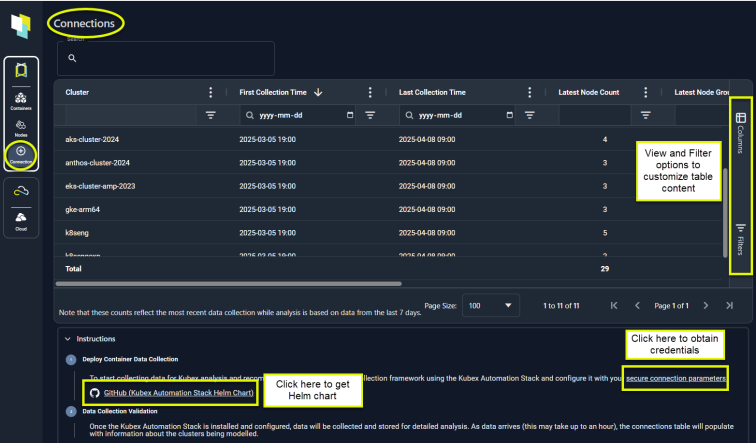The height and width of the screenshot is (443, 756).
Task: Open the Columns side panel tab
Action: [x=741, y=133]
